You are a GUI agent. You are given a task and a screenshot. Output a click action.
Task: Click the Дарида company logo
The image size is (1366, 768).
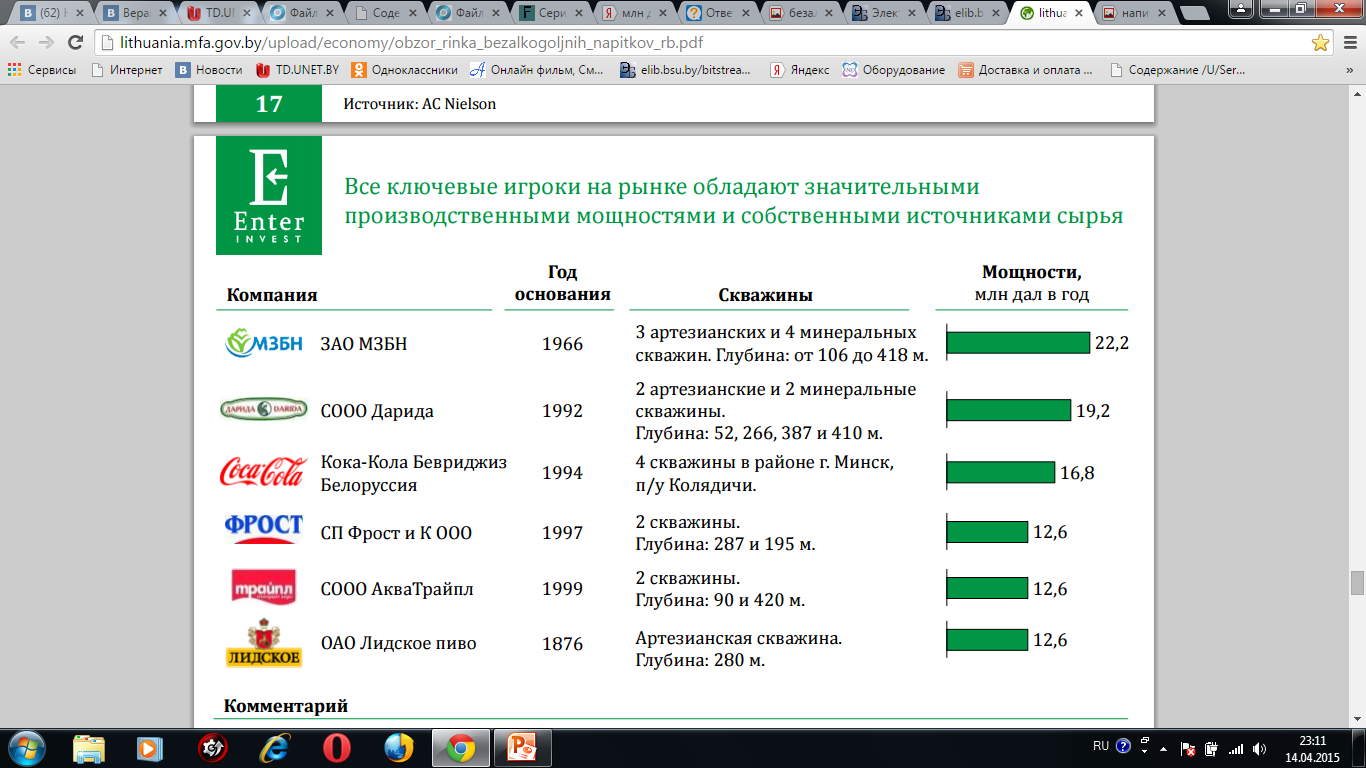point(264,408)
